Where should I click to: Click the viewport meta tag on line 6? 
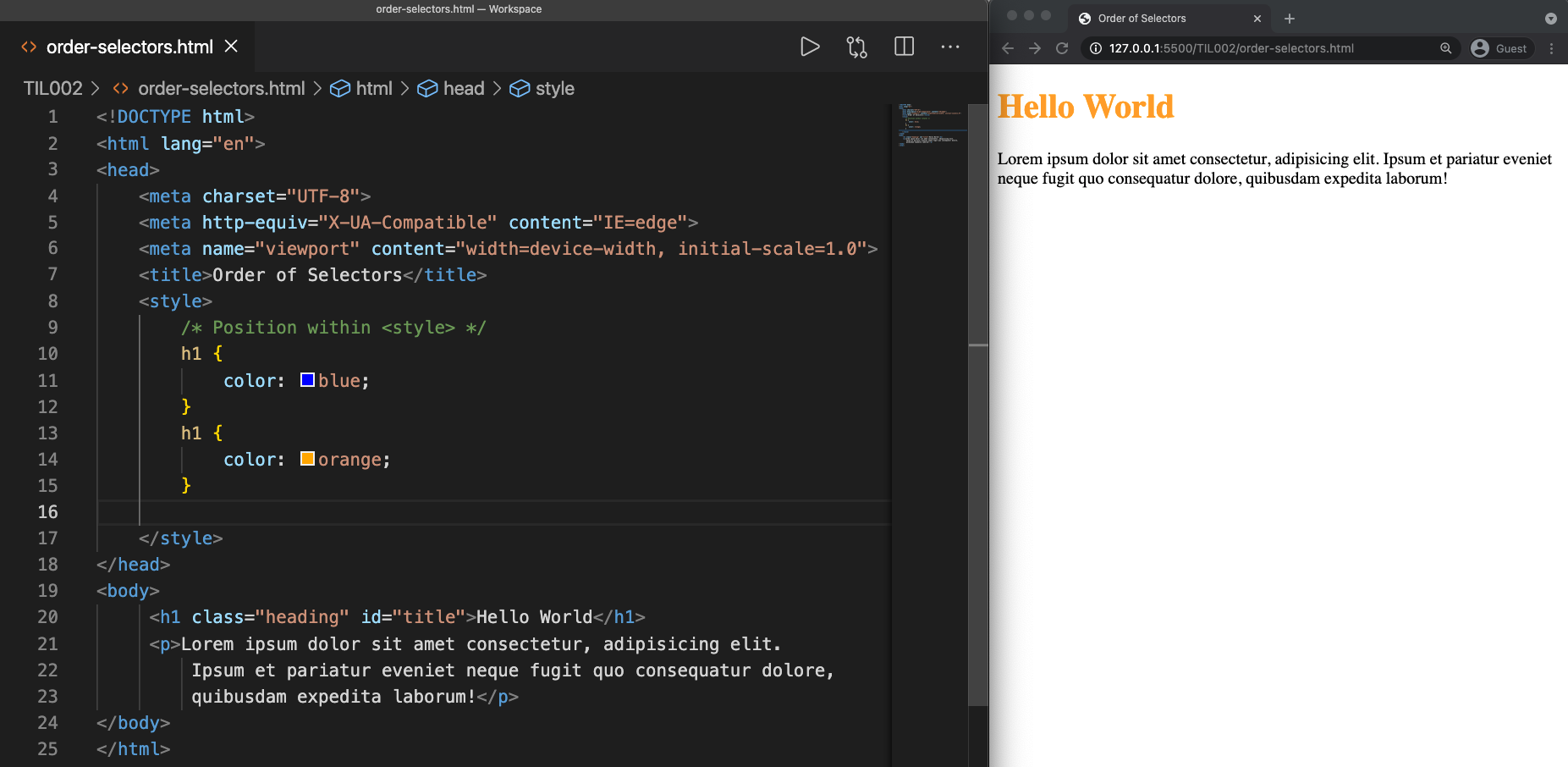point(509,249)
